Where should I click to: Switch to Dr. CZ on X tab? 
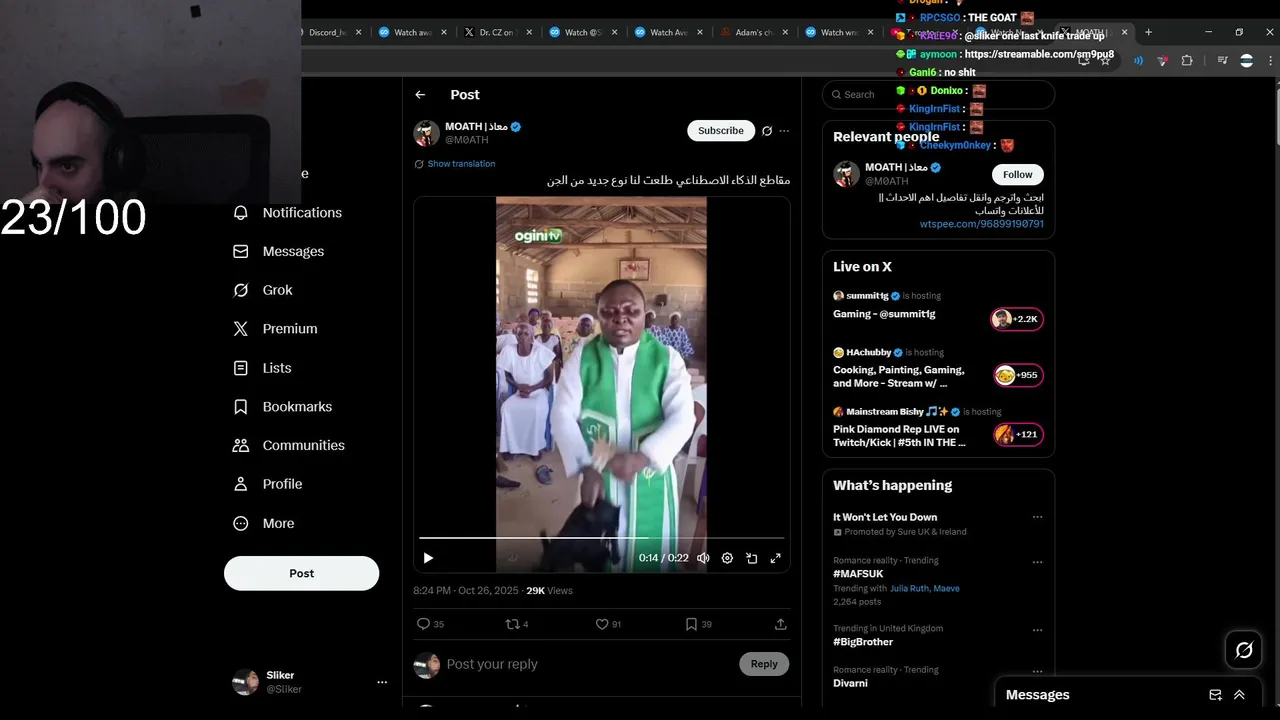pos(495,32)
